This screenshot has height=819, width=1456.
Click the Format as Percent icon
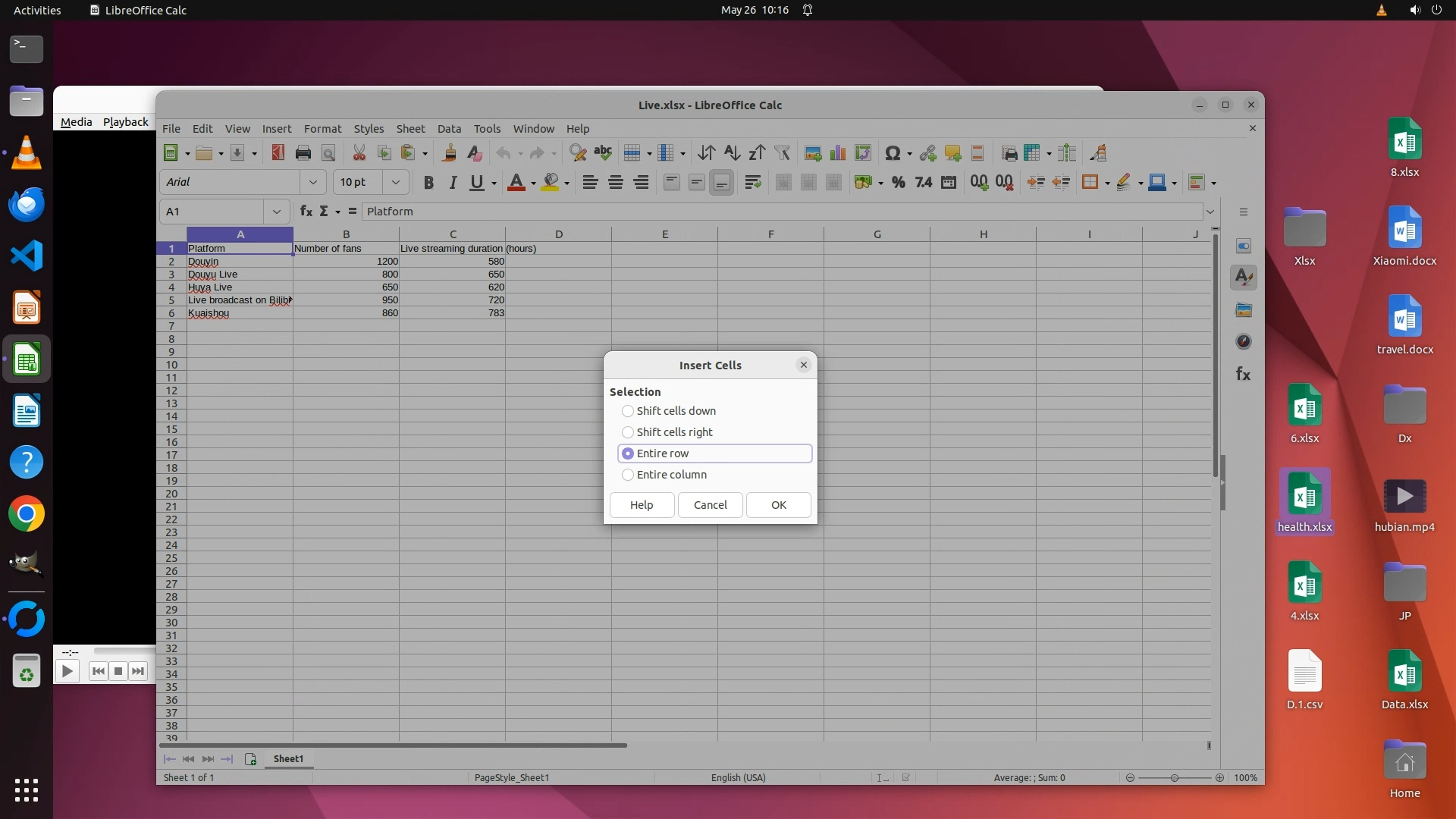coord(899,182)
